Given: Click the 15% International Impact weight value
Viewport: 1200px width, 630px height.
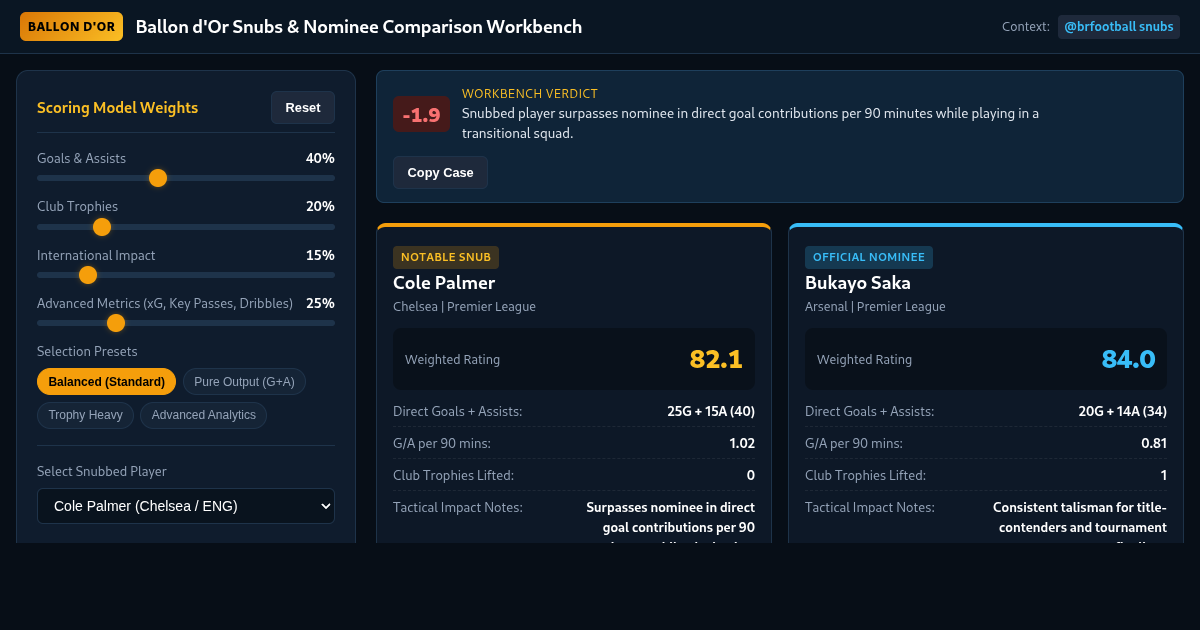Looking at the screenshot, I should 320,255.
